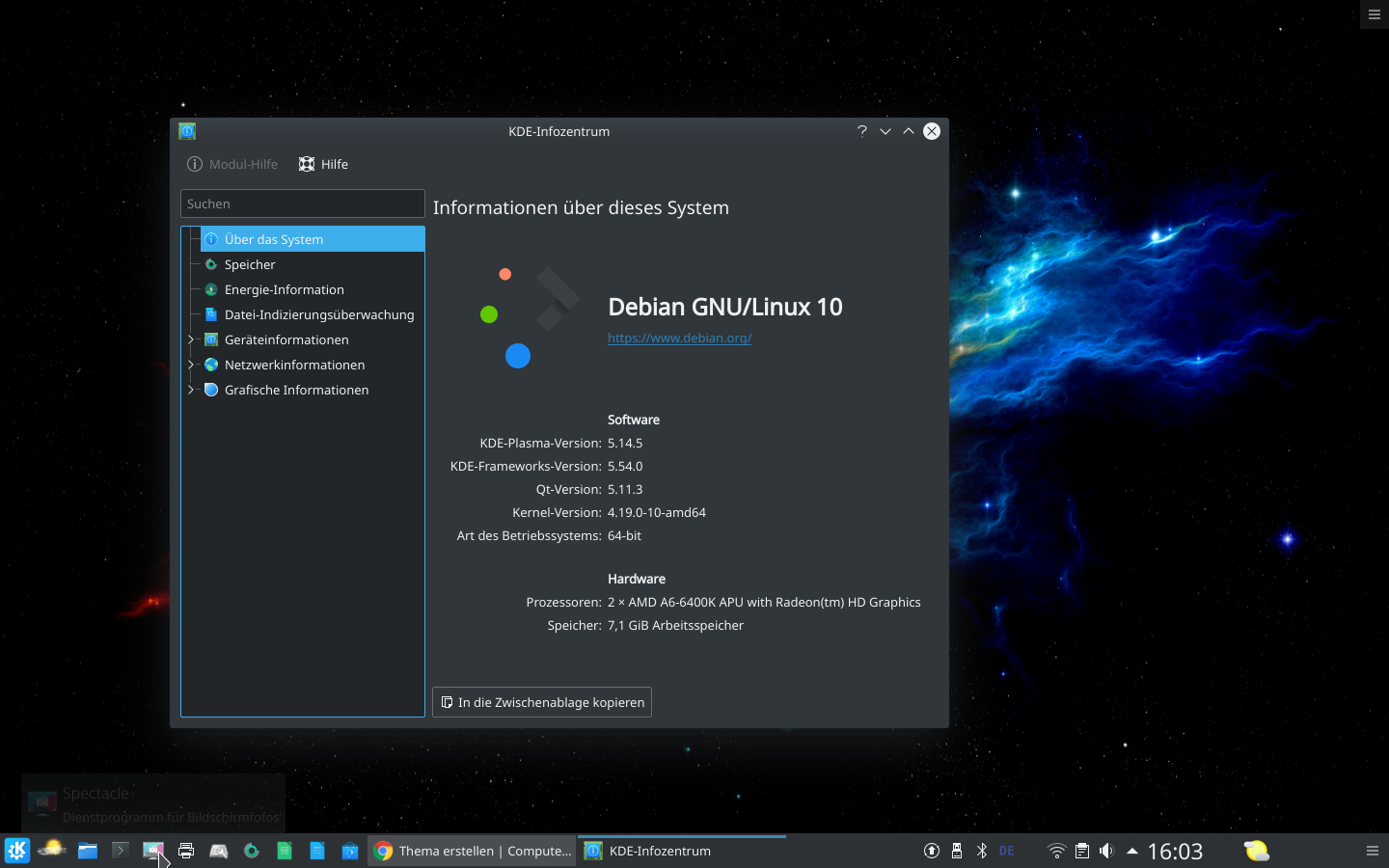Click the game controller icon in taskbar
The height and width of the screenshot is (868, 1389).
[x=219, y=851]
